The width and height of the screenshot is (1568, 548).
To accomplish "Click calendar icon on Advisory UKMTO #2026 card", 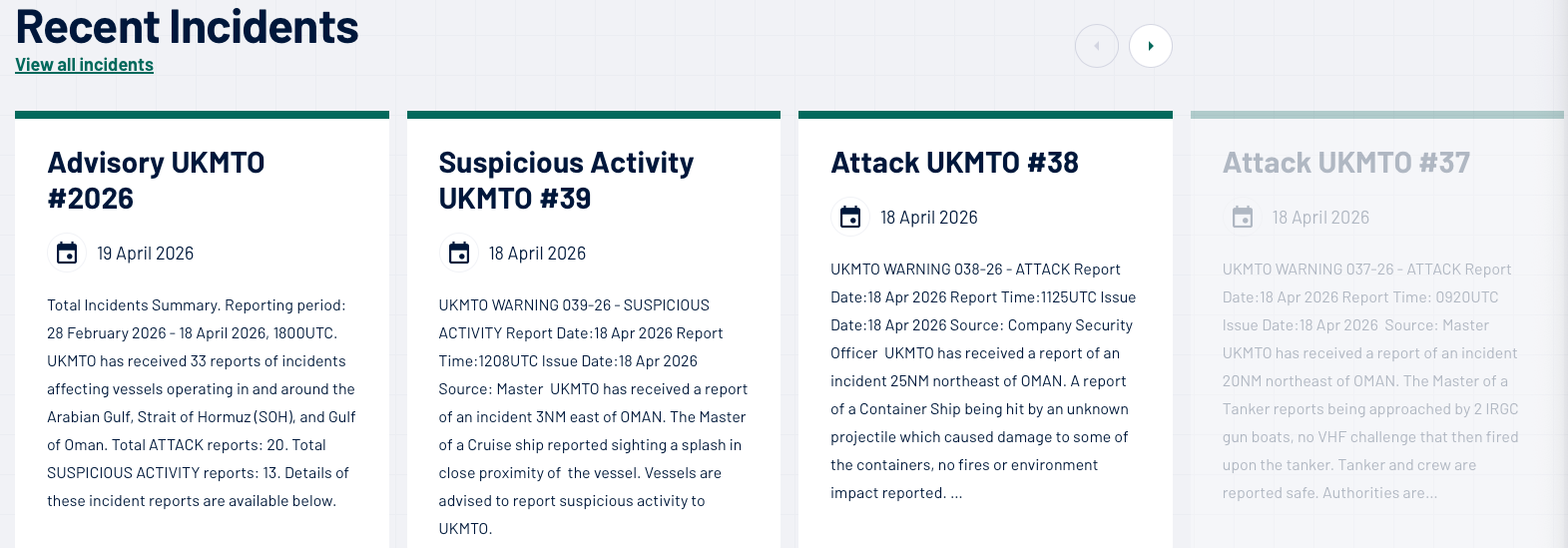I will [67, 254].
